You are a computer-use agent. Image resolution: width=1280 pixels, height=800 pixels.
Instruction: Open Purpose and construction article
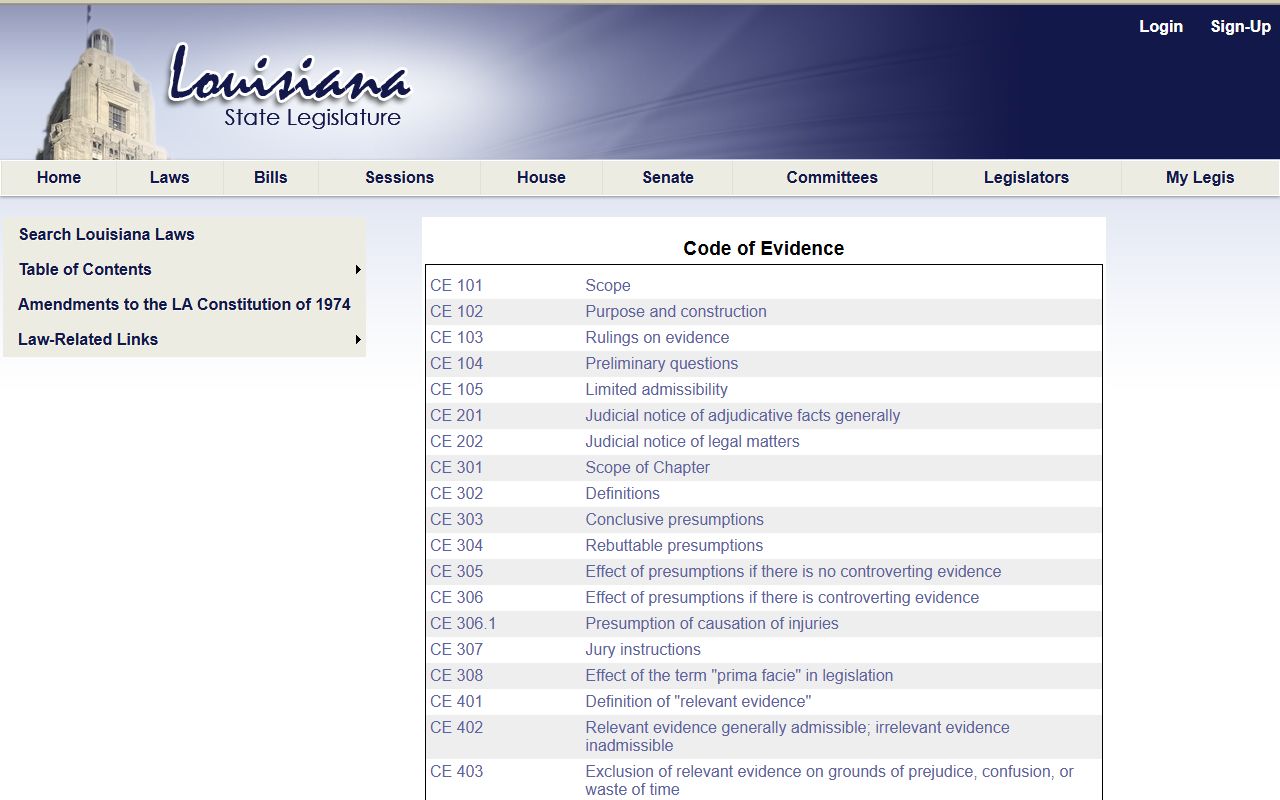pos(676,312)
